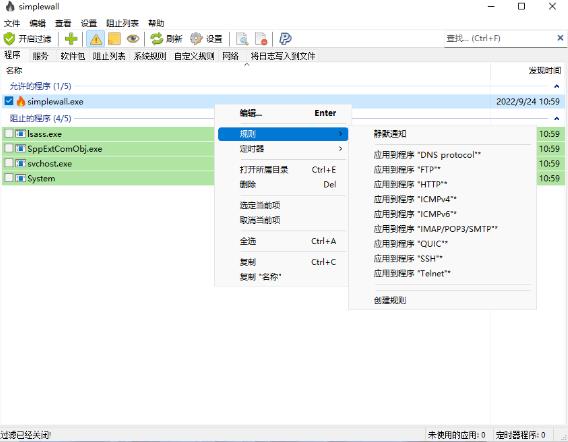
Task: Click the PayPal donate icon
Action: coord(285,39)
